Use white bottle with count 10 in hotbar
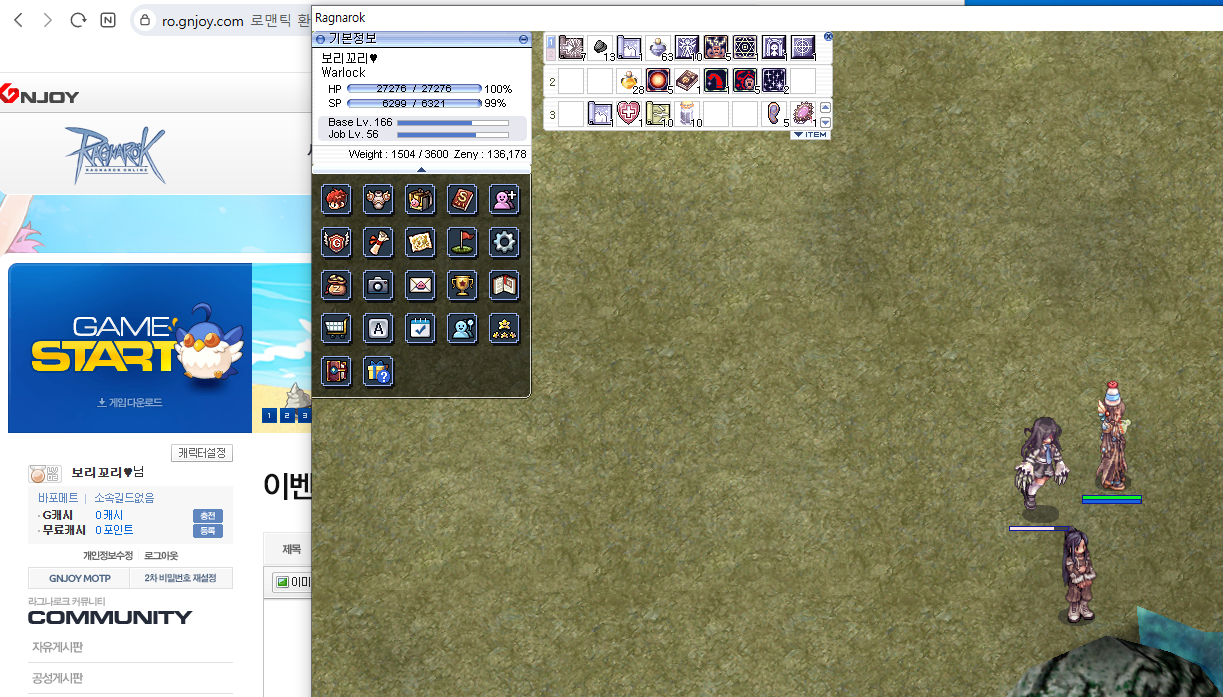1223x697 pixels. 687,114
